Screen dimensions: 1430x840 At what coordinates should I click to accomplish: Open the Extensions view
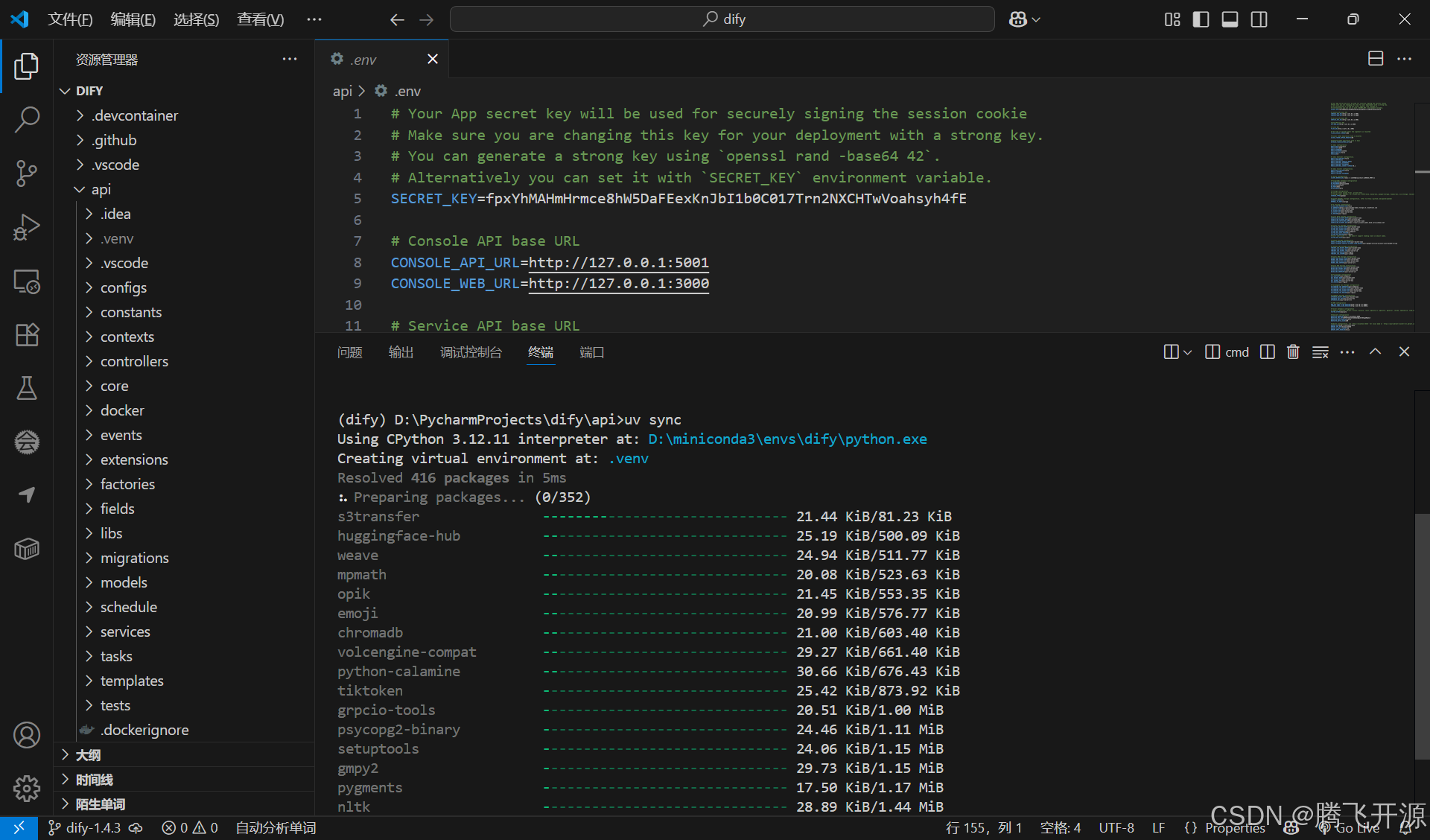(x=27, y=335)
